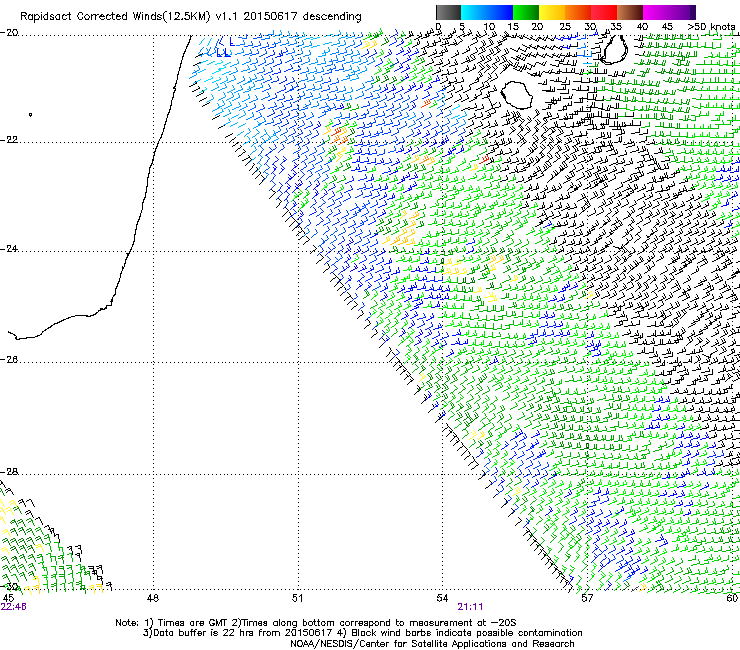This screenshot has width=740, height=650.
Task: Click the purple '22:46' pass time label
Action: tap(14, 607)
